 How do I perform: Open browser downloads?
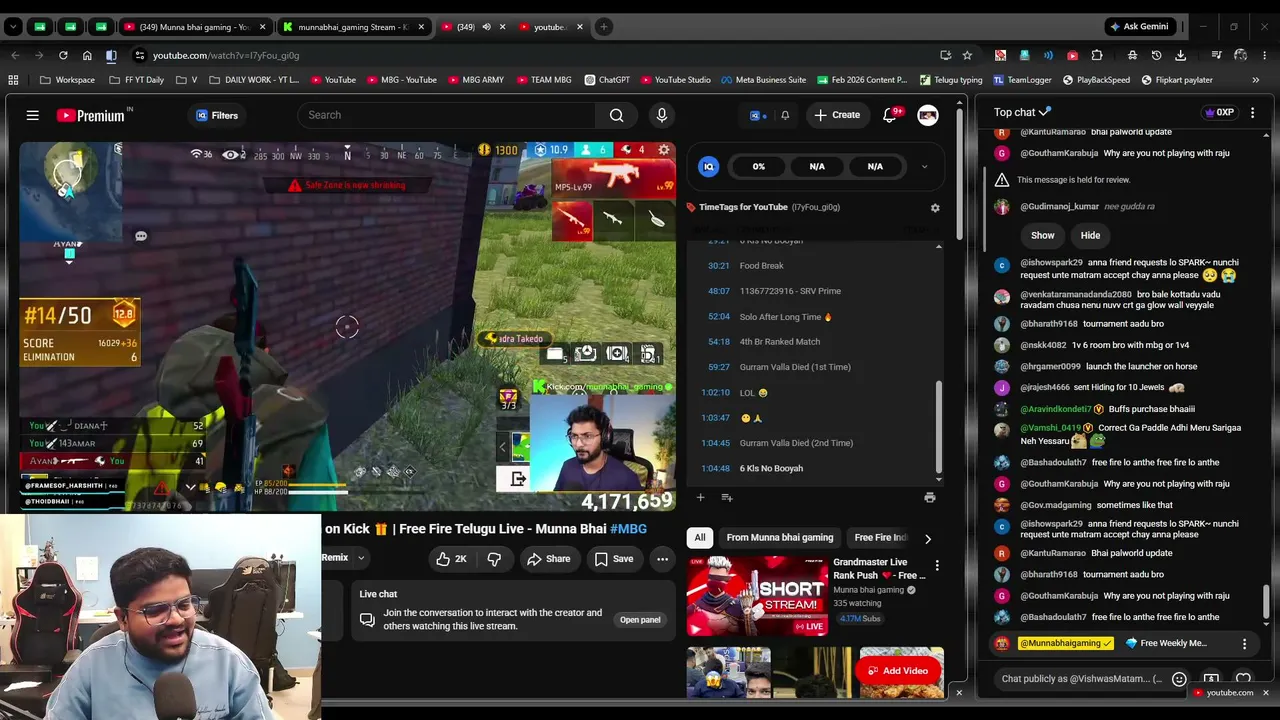pyautogui.click(x=1181, y=55)
